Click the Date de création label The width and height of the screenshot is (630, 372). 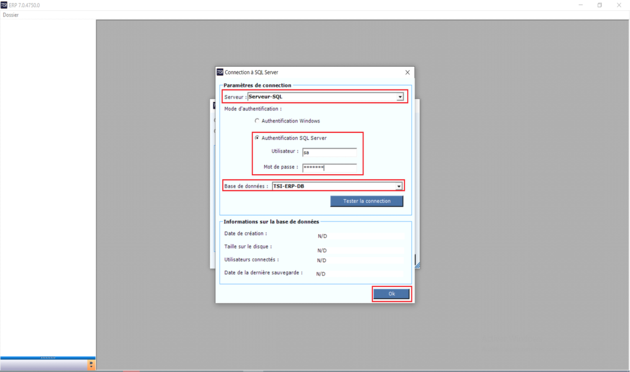coord(245,233)
